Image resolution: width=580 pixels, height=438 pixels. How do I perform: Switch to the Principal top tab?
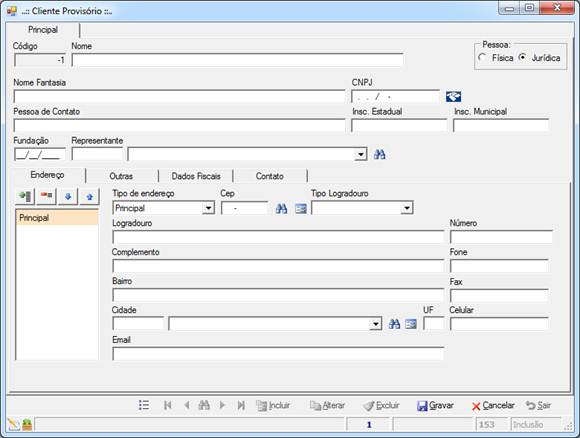[x=43, y=30]
